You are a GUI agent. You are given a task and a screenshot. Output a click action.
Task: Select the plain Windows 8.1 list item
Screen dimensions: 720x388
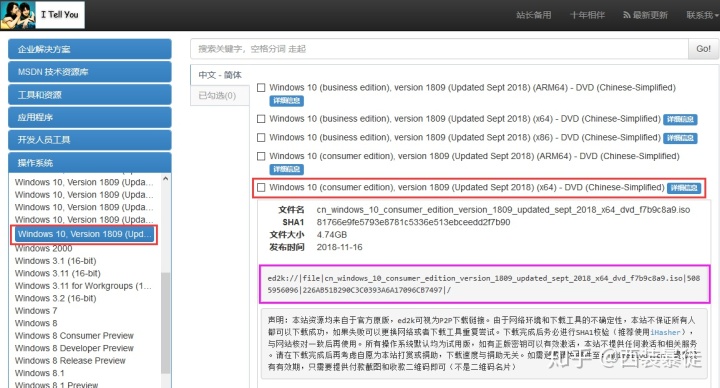click(x=39, y=373)
